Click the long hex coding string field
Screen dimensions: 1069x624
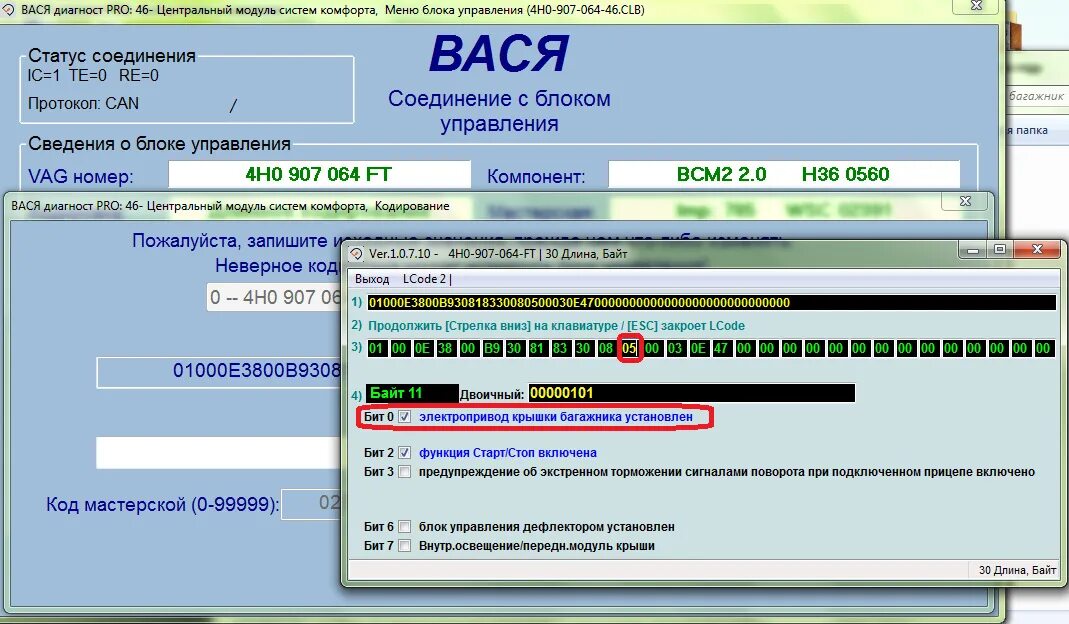(x=712, y=303)
